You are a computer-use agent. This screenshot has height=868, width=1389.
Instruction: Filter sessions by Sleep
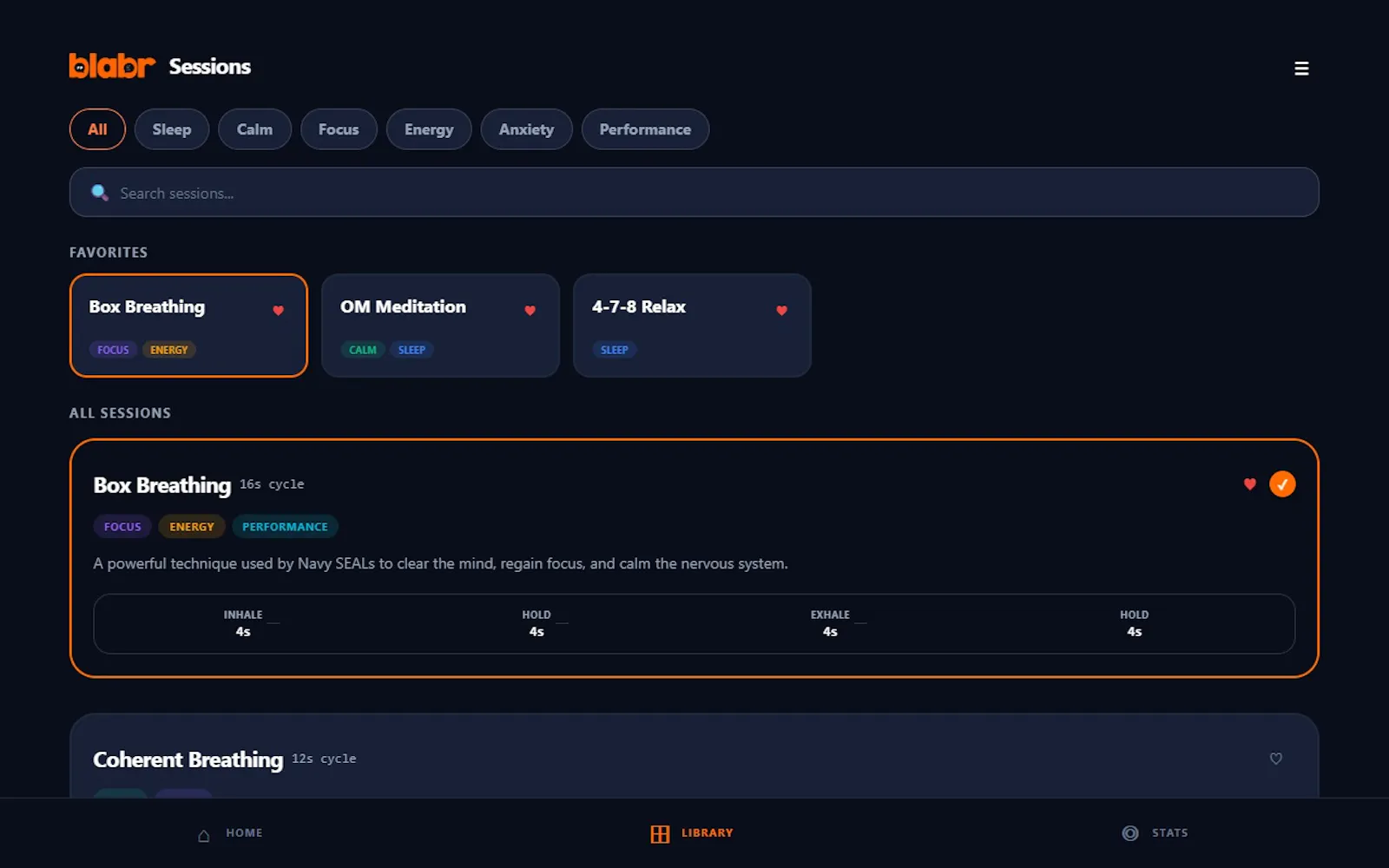[x=172, y=129]
